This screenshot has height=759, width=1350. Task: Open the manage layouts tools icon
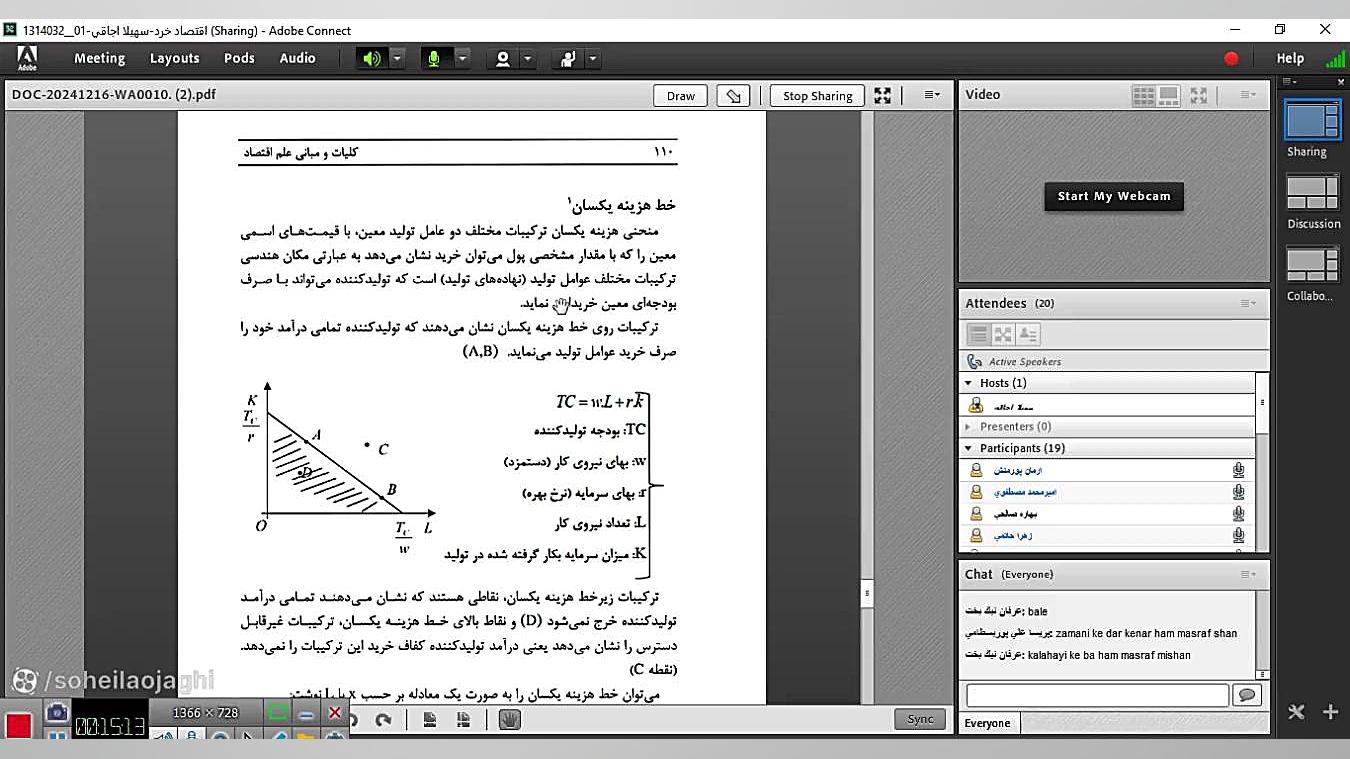(1297, 713)
